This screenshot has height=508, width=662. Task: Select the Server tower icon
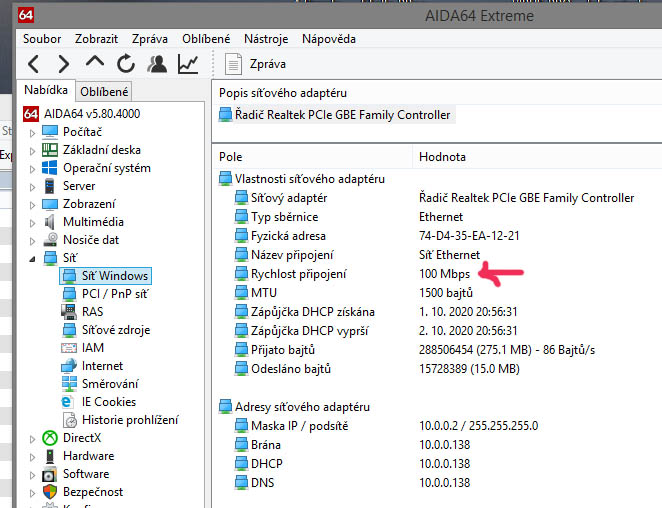click(50, 186)
